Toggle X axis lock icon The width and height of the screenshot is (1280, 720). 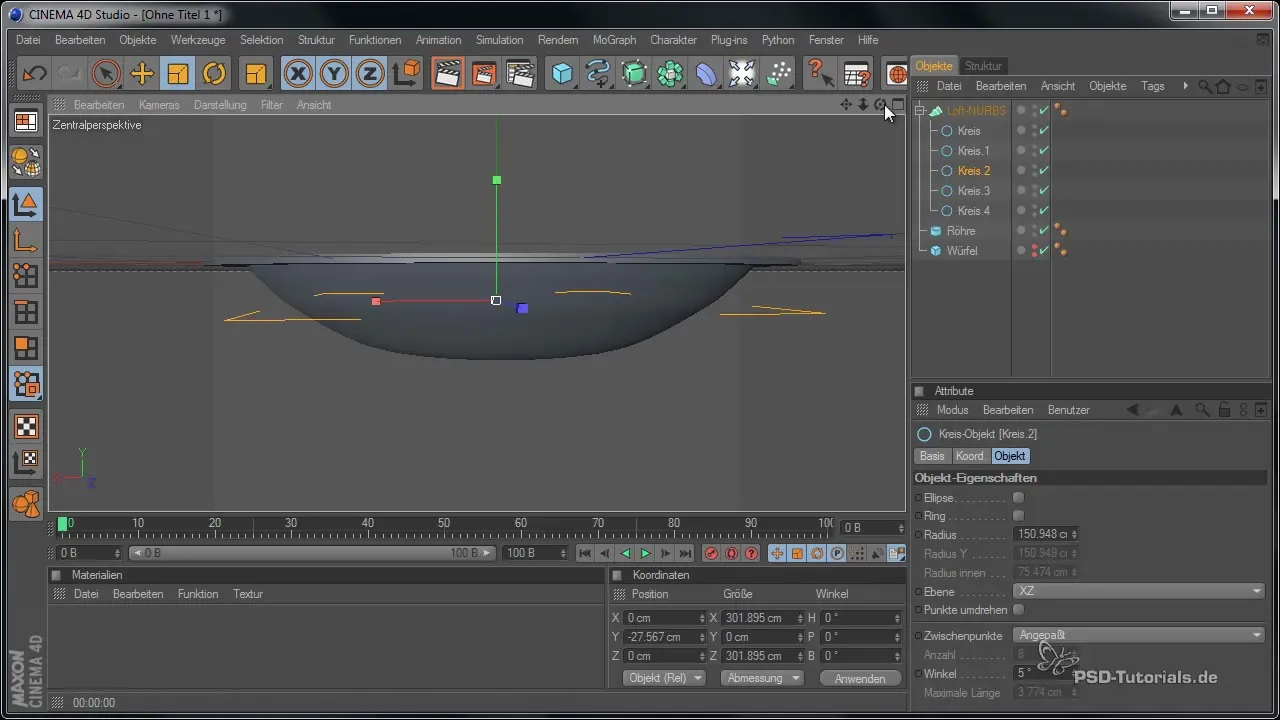pos(297,74)
